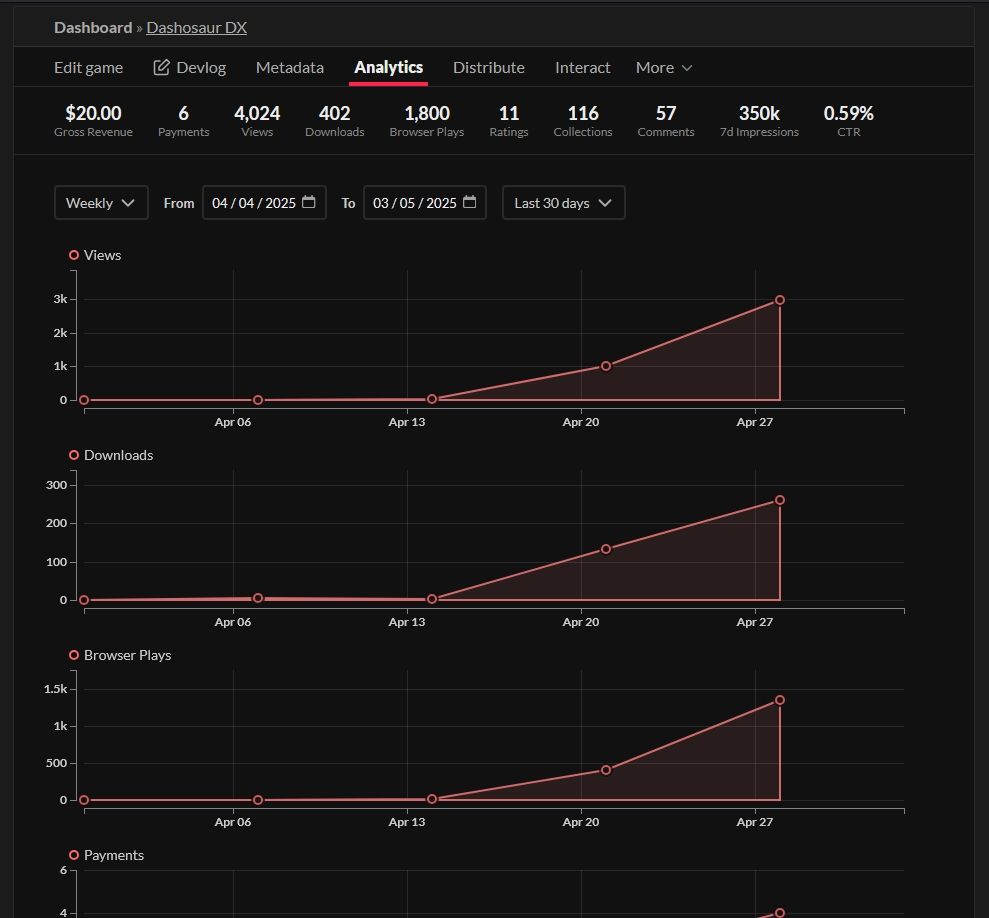Select the last Views data point near 3k
989x918 pixels.
(x=780, y=300)
